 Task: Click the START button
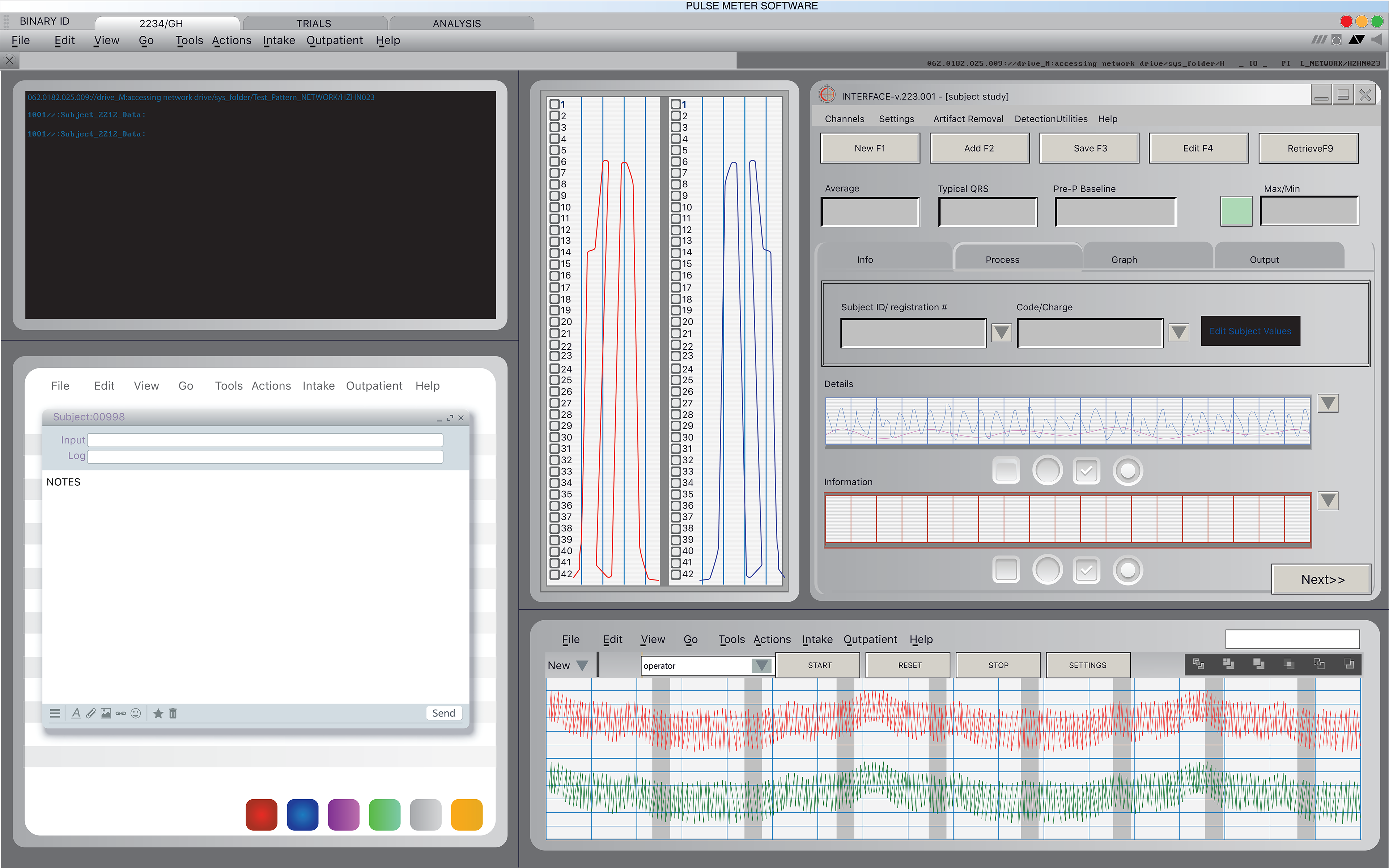818,665
